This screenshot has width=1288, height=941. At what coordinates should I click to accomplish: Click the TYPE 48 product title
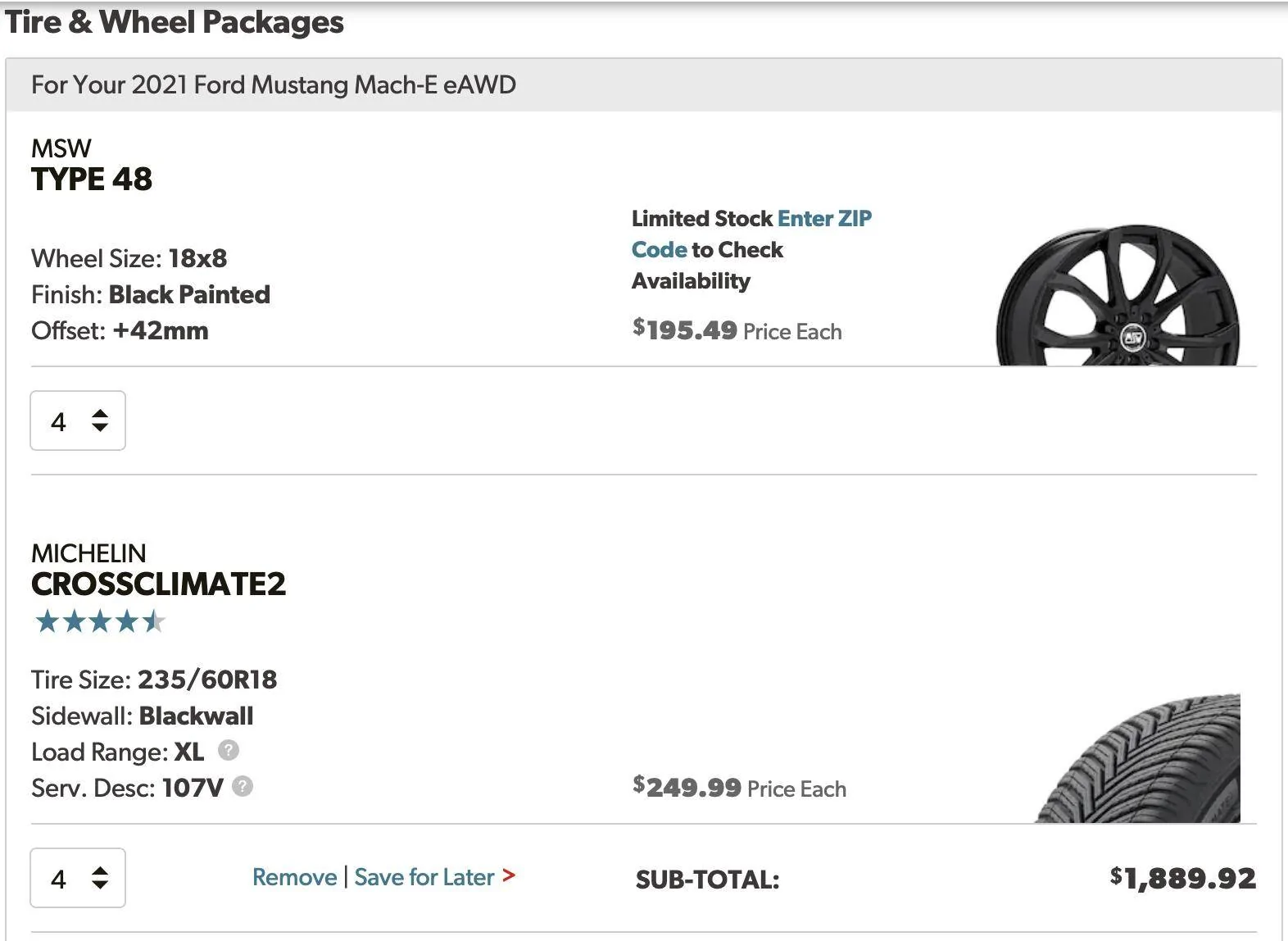[92, 179]
